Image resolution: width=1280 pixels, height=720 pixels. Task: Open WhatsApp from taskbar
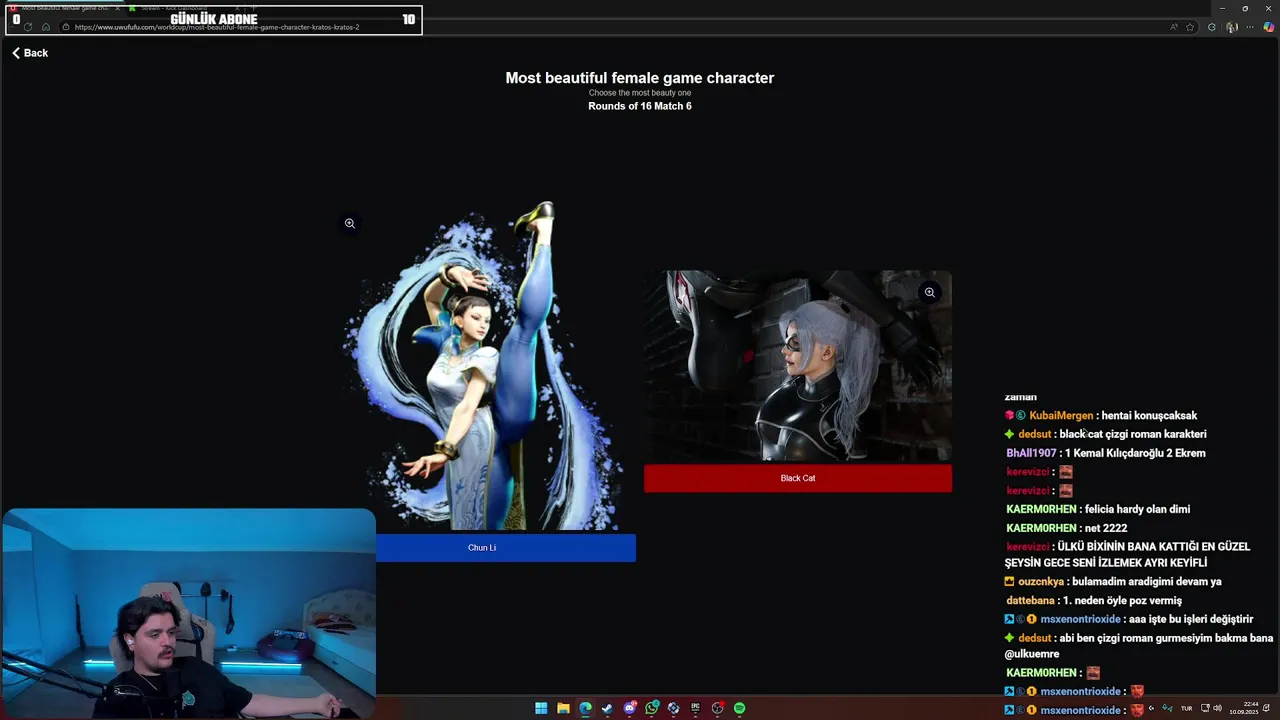(652, 708)
